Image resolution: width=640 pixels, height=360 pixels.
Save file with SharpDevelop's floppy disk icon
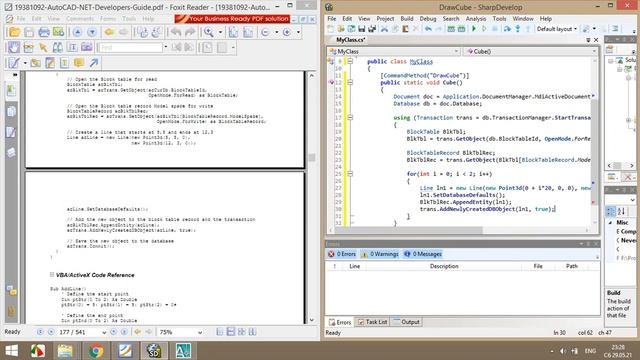coord(362,29)
